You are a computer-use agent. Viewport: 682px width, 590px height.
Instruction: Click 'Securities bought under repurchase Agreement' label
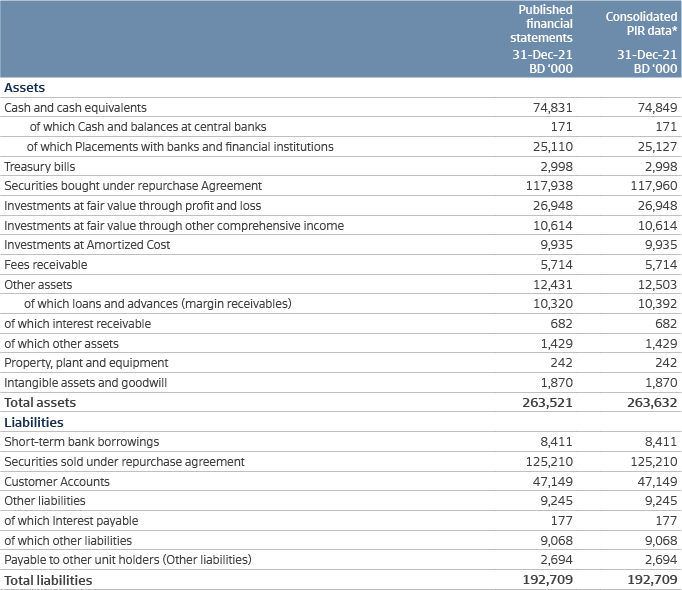[x=133, y=186]
